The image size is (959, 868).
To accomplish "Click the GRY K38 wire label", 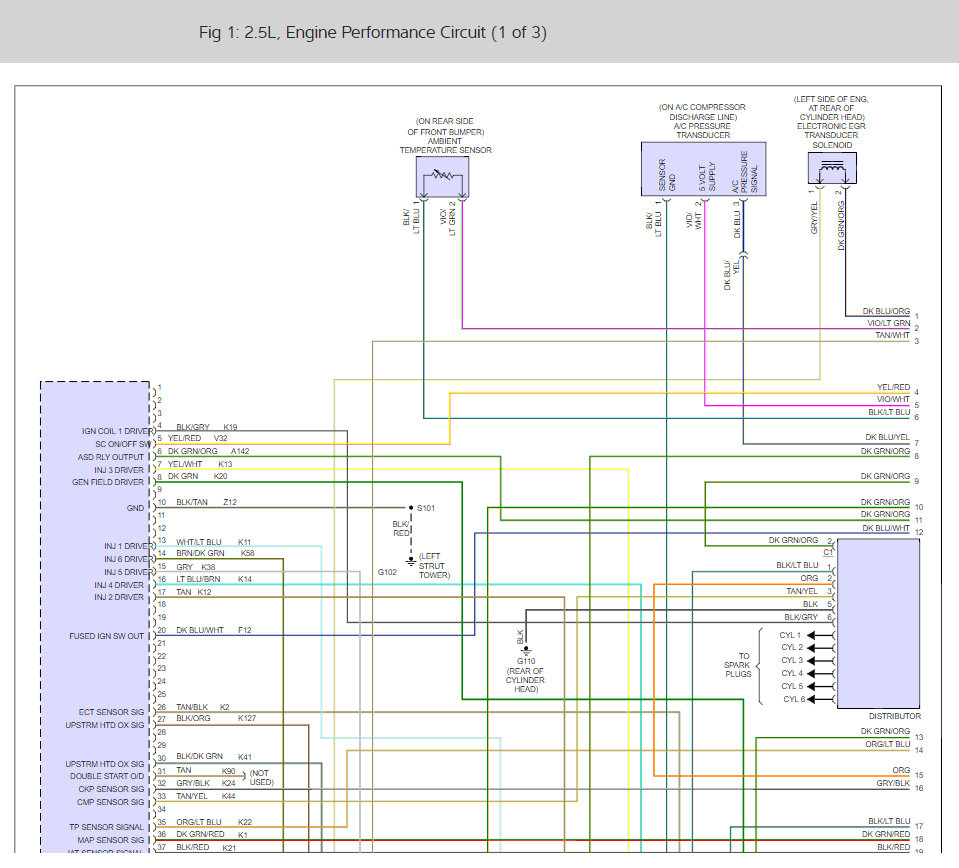I will [x=196, y=567].
